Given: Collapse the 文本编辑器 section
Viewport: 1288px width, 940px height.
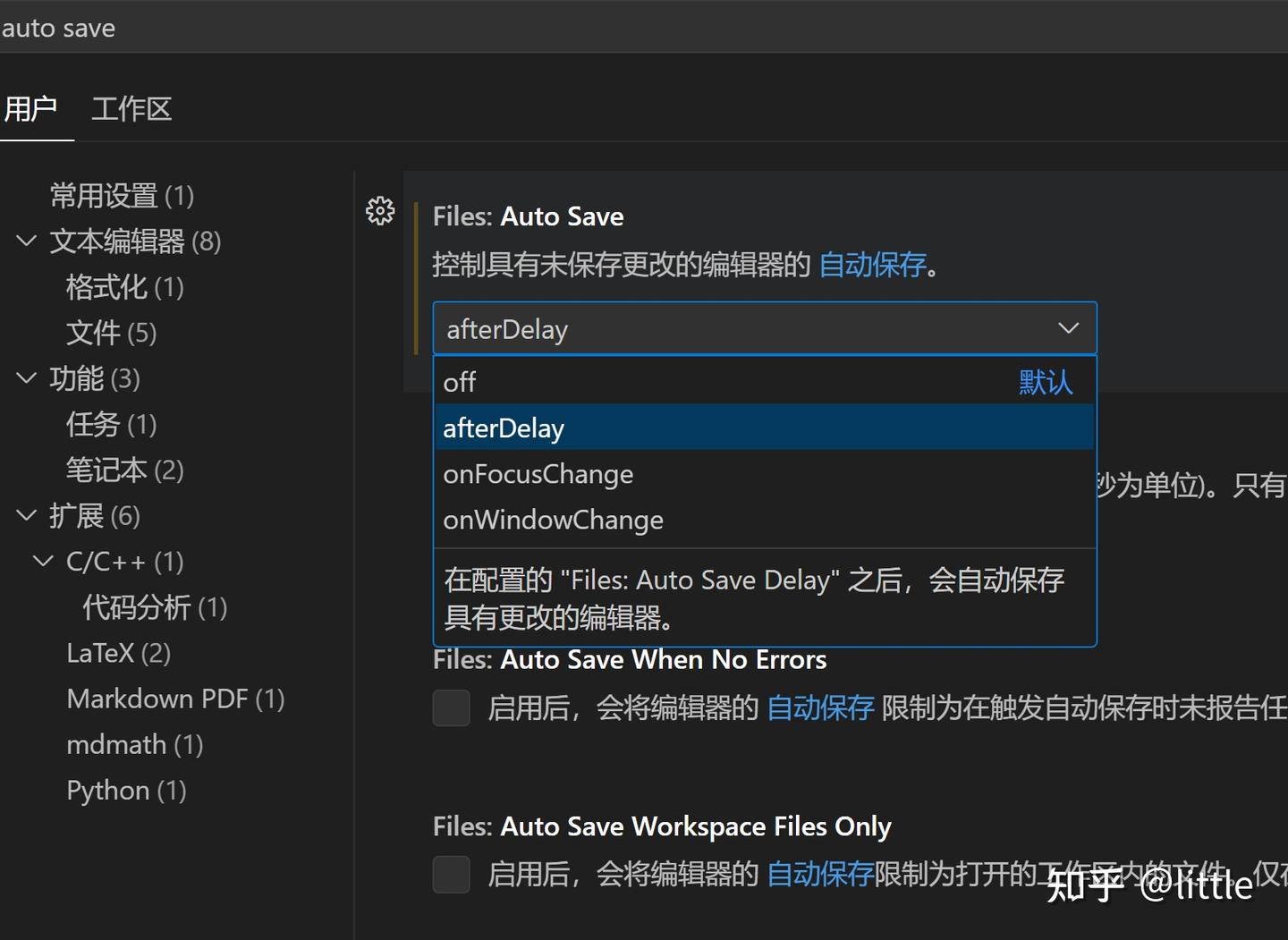Looking at the screenshot, I should [x=25, y=241].
